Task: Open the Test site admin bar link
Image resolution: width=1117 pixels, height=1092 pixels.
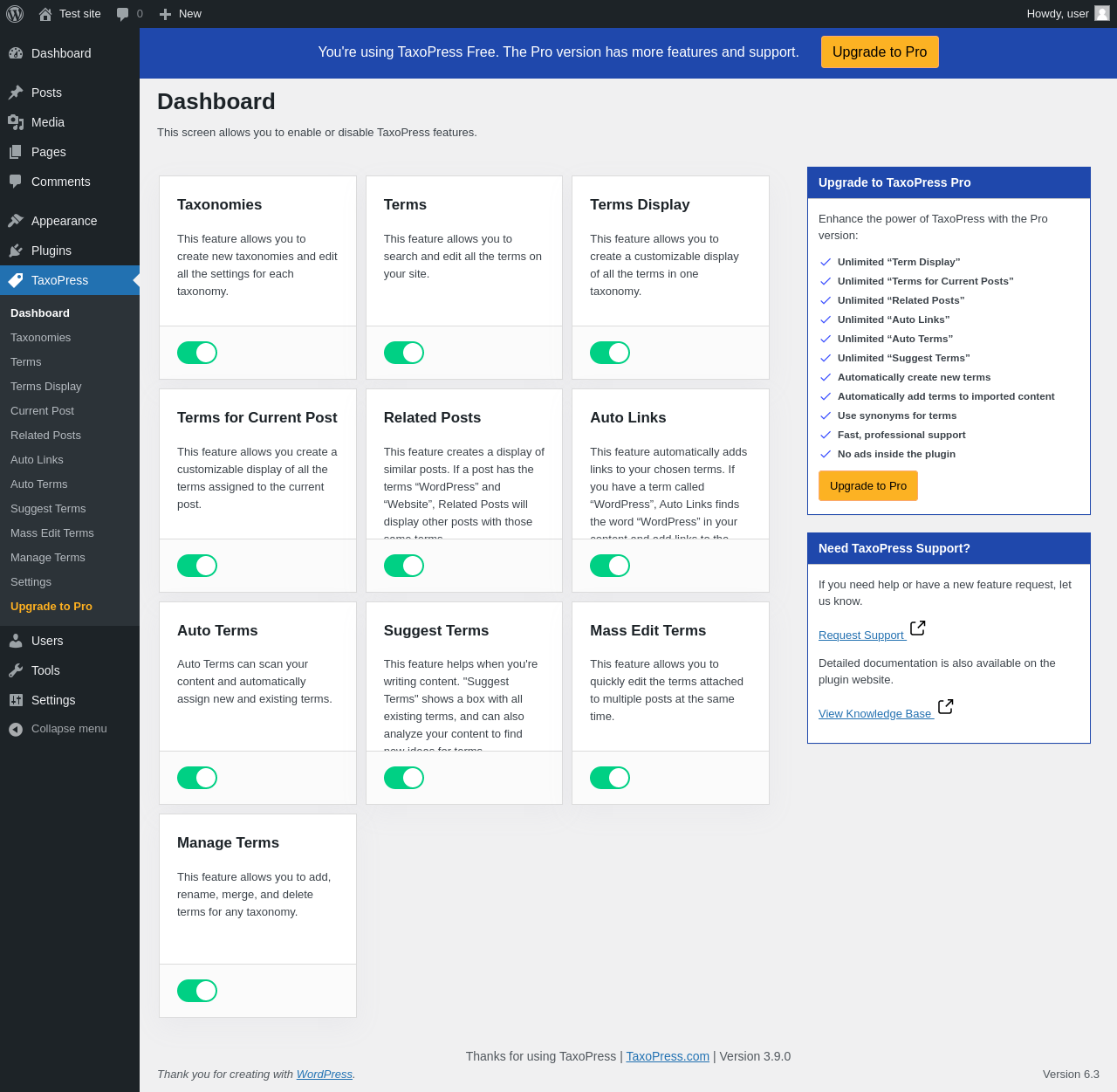Action: [x=80, y=14]
